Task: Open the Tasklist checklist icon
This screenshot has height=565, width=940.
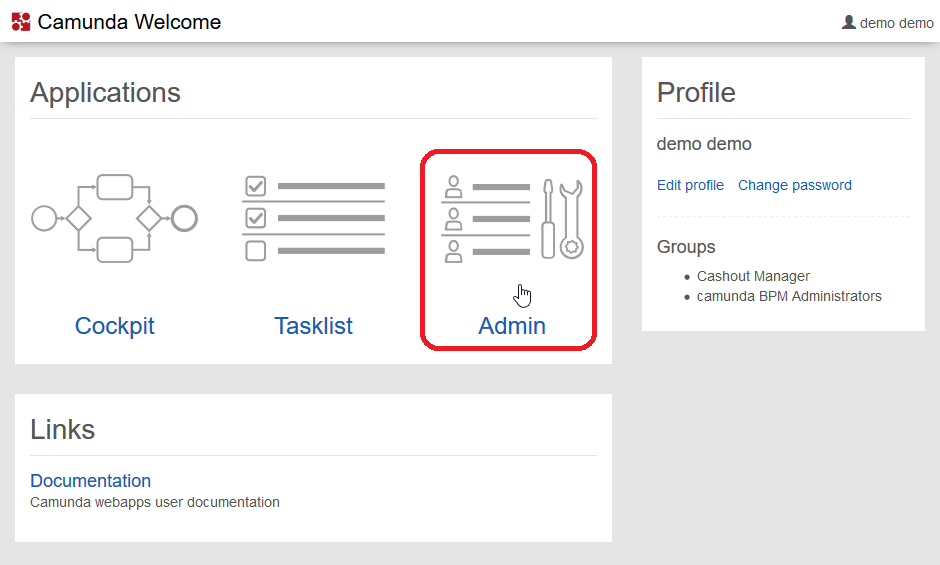Action: [314, 218]
